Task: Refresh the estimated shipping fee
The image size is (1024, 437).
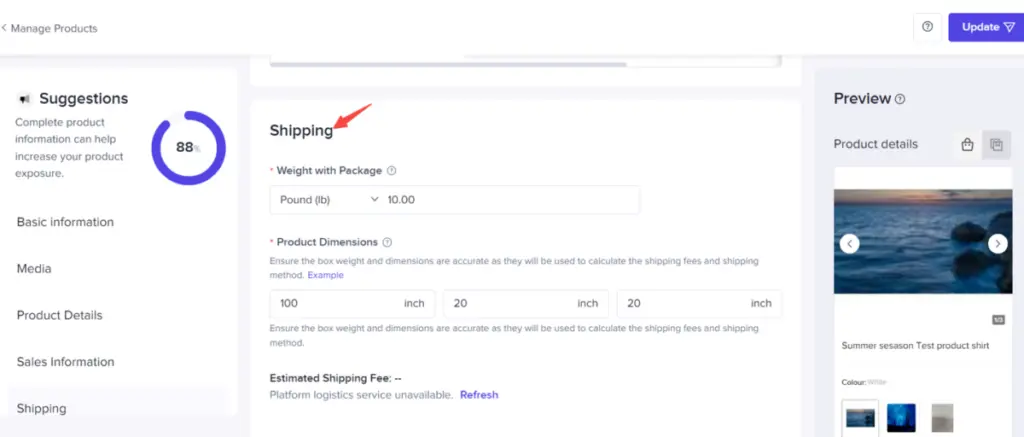Action: tap(479, 395)
